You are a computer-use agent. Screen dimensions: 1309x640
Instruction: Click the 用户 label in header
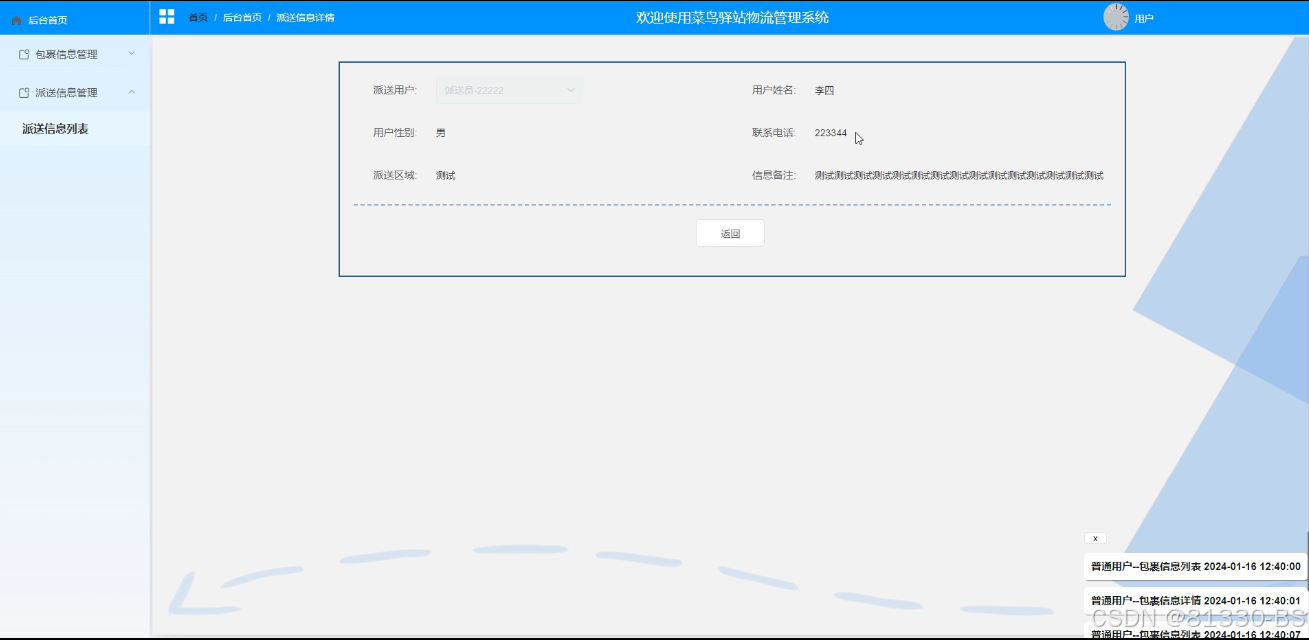pyautogui.click(x=1144, y=19)
